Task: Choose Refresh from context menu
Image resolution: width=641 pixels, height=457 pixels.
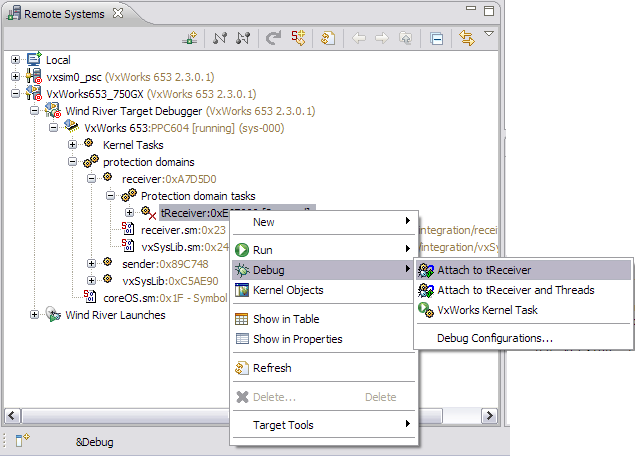Action: tap(323, 368)
